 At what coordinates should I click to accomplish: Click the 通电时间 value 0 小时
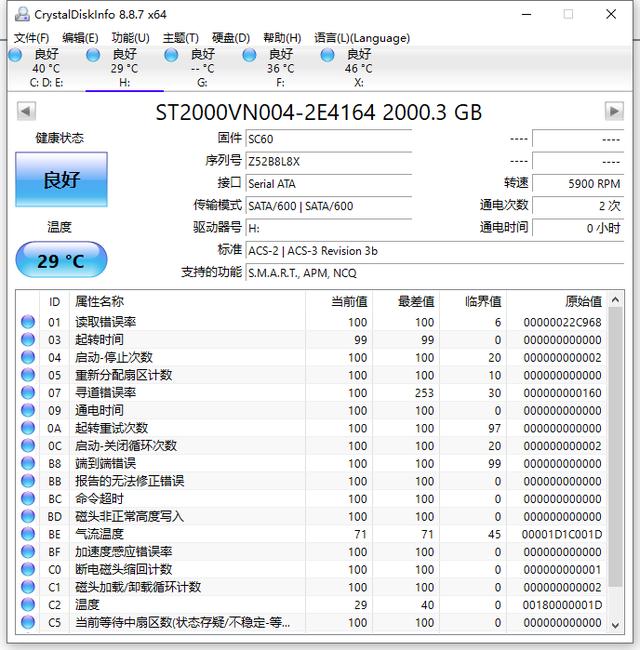pos(578,228)
